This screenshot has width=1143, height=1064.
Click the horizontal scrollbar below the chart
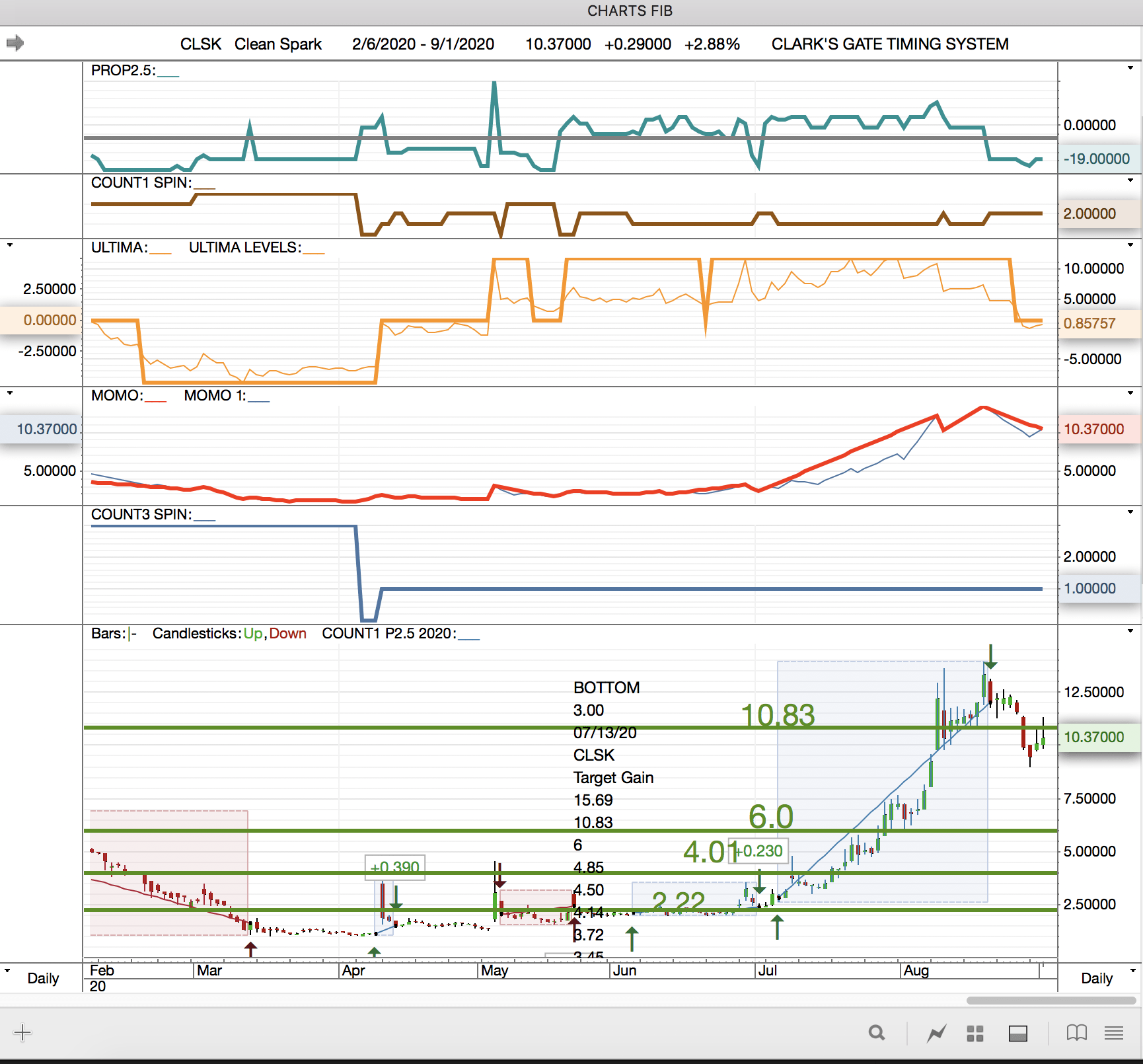point(1051,1001)
